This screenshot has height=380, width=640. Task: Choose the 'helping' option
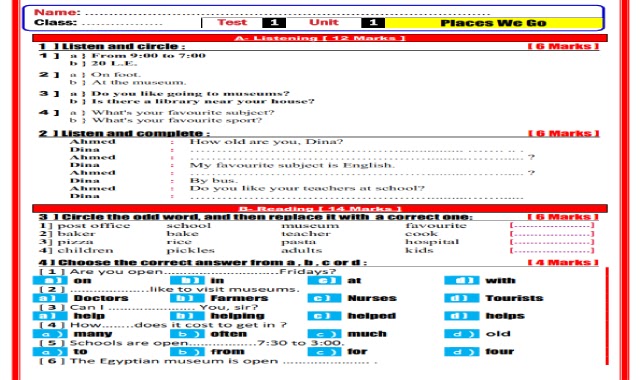[238, 316]
